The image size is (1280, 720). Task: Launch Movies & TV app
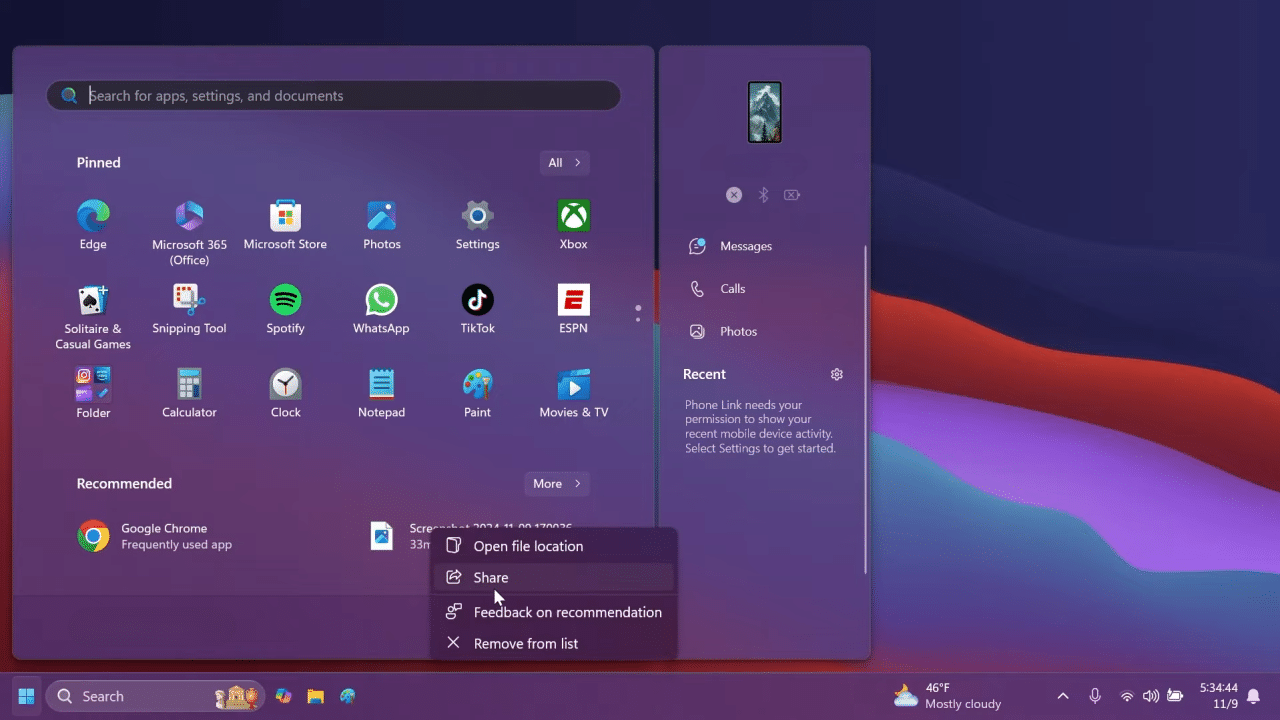(x=573, y=393)
